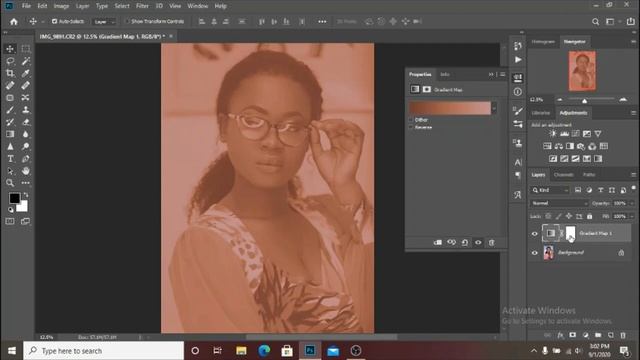Select the Zoom tool

pos(10,183)
